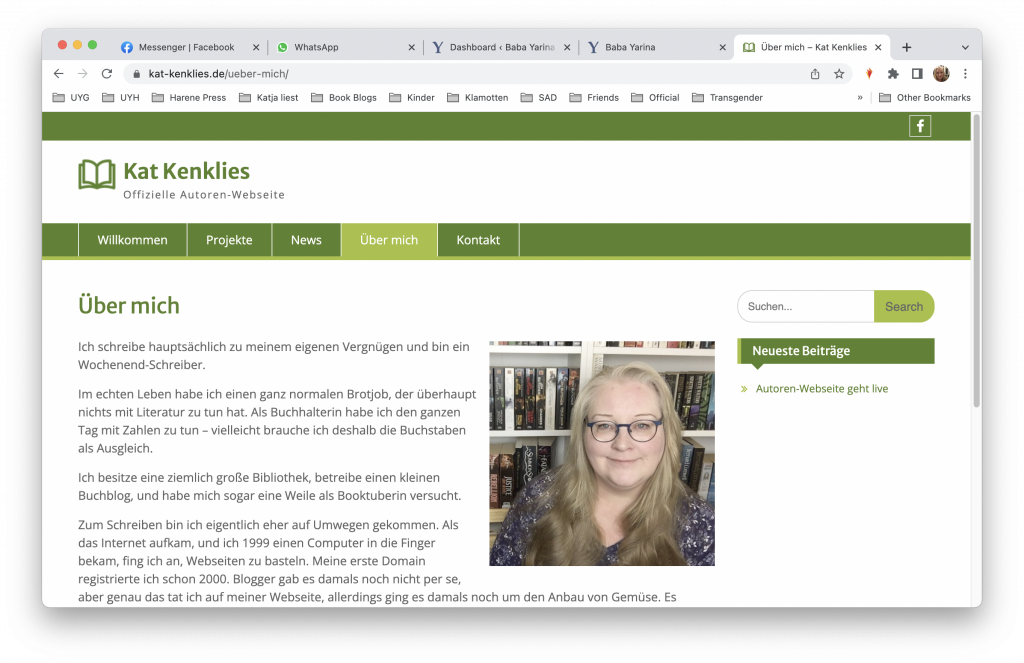This screenshot has height=663, width=1024.
Task: Expand the tab search chevron
Action: tap(965, 47)
